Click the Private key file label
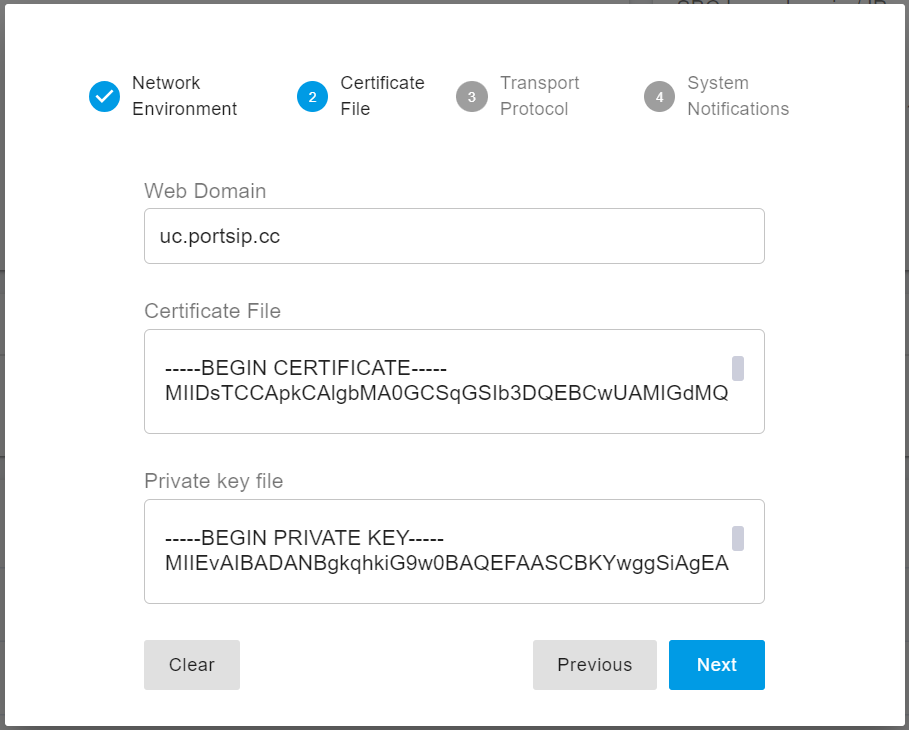Image resolution: width=909 pixels, height=730 pixels. (213, 481)
